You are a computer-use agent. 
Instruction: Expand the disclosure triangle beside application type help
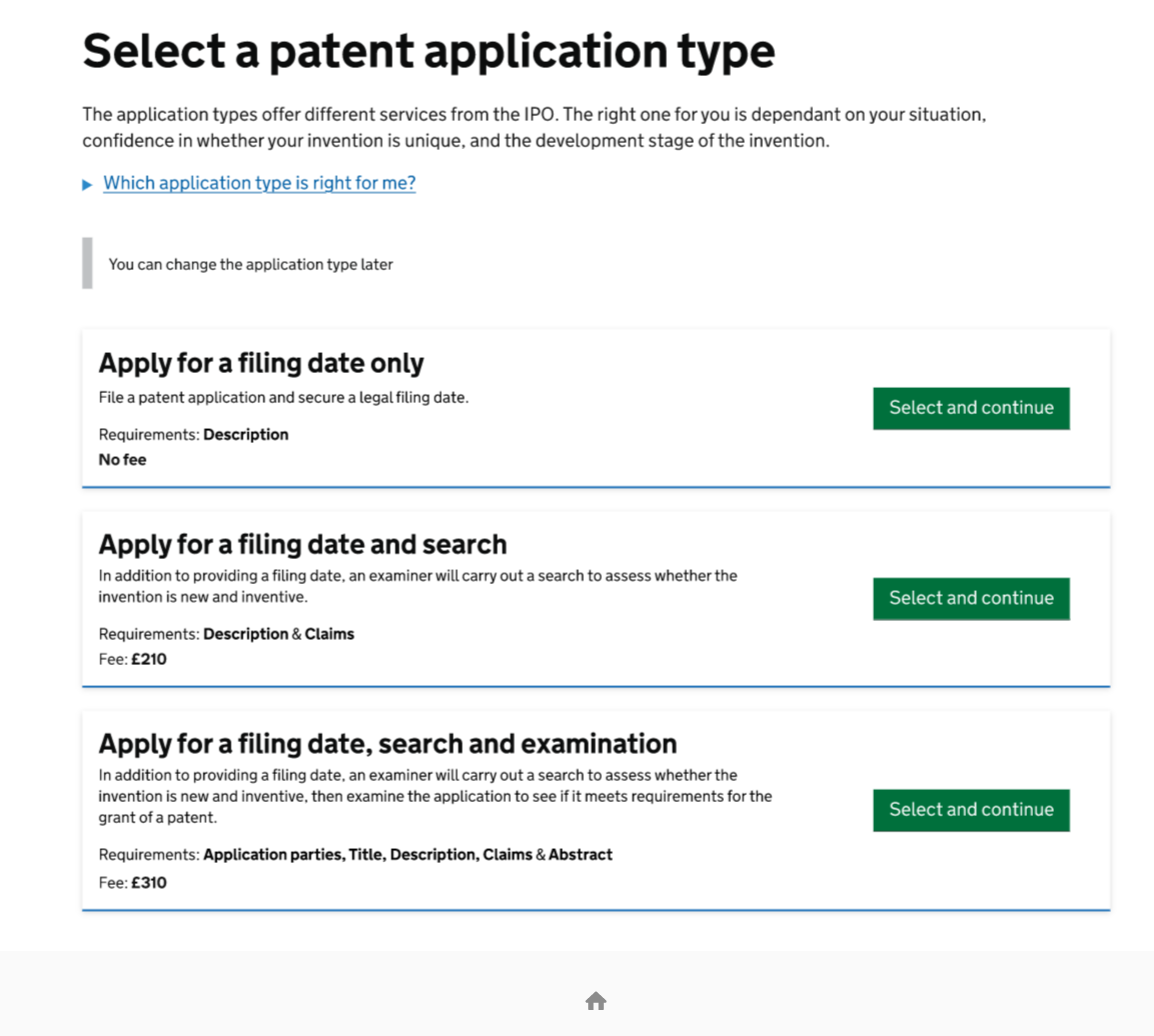(88, 185)
